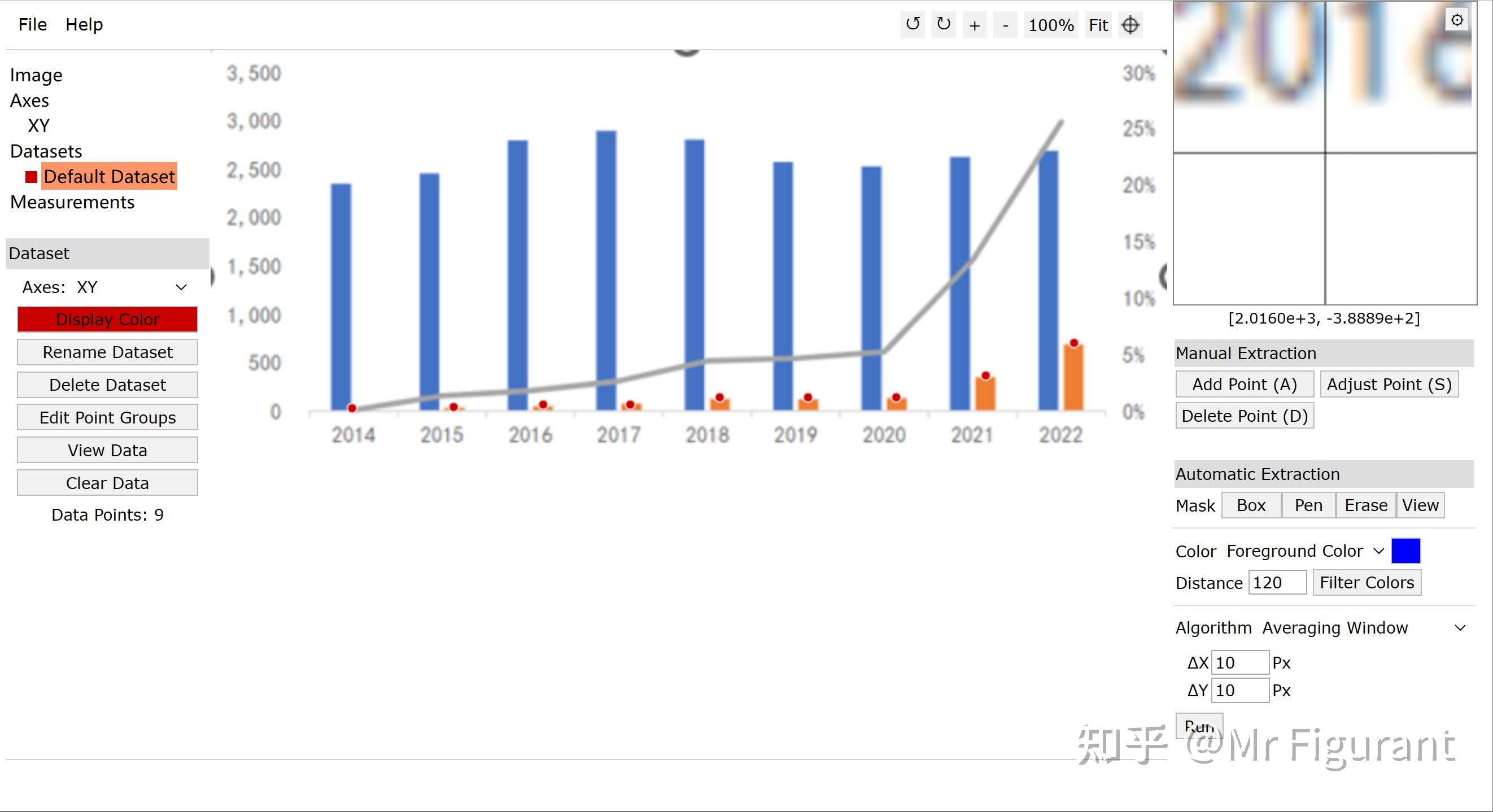Open magnifier settings gear icon
1493x812 pixels.
[x=1457, y=20]
